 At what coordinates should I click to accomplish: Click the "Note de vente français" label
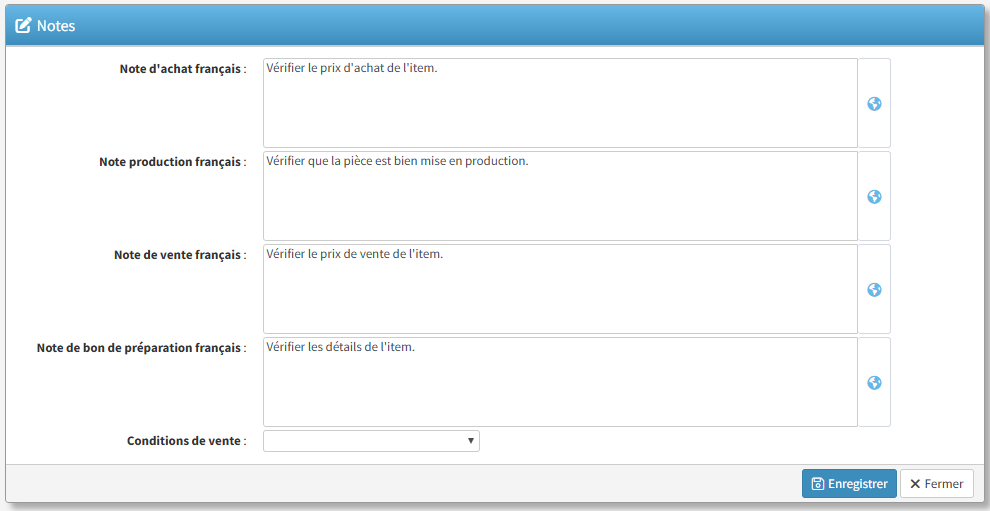(x=179, y=255)
